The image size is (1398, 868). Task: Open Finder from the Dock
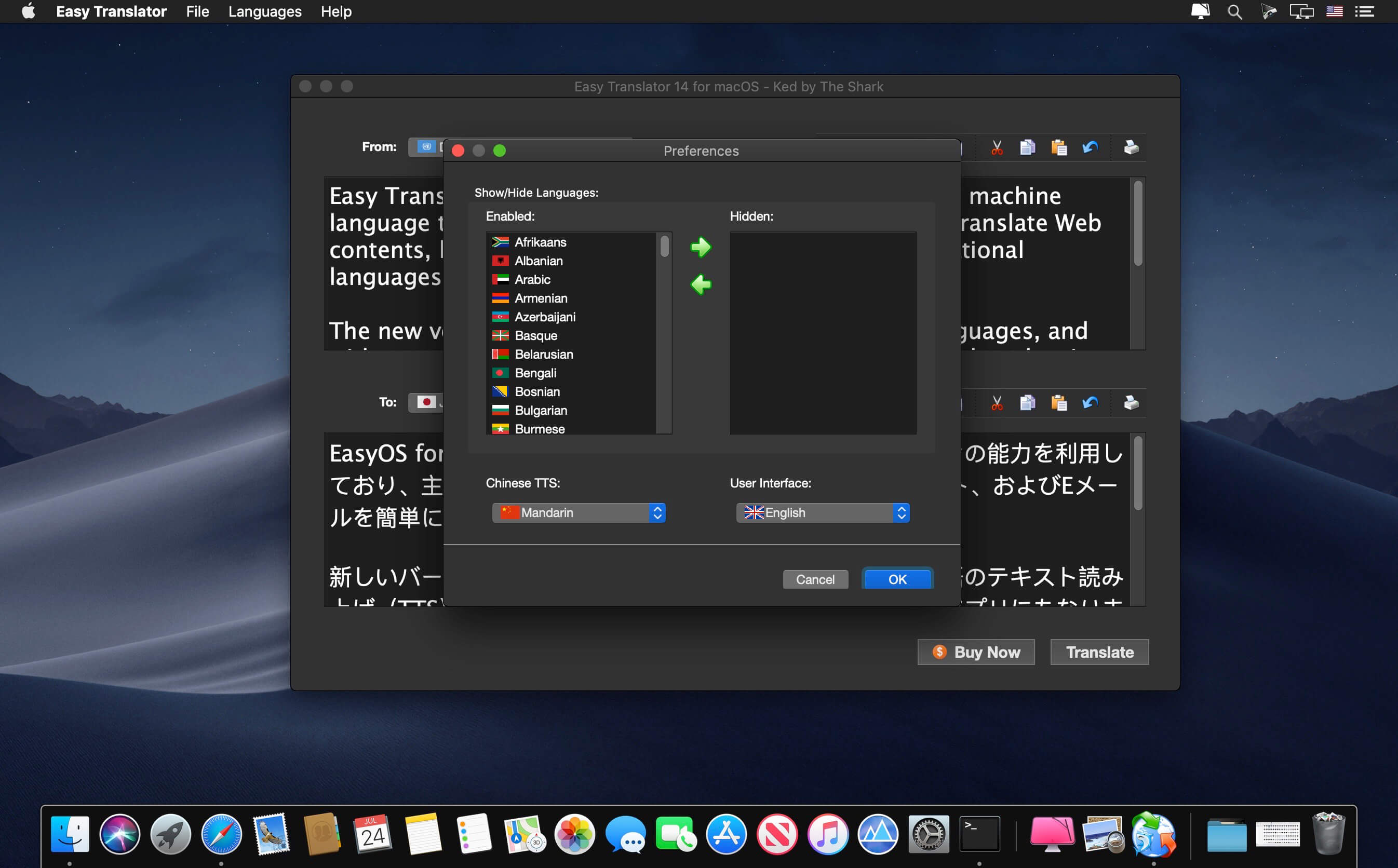click(x=70, y=834)
